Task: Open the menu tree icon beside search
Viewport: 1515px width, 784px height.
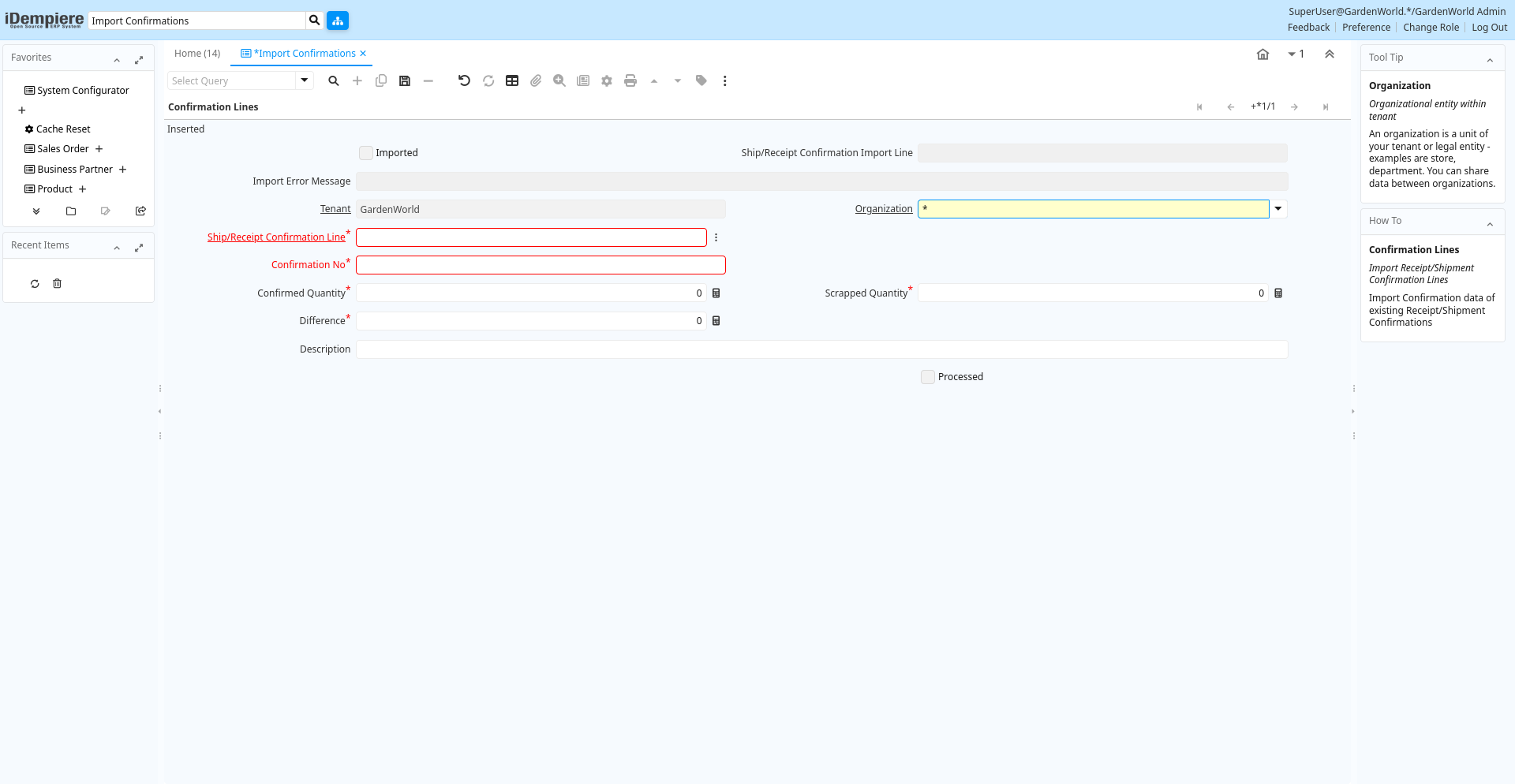Action: pos(338,21)
